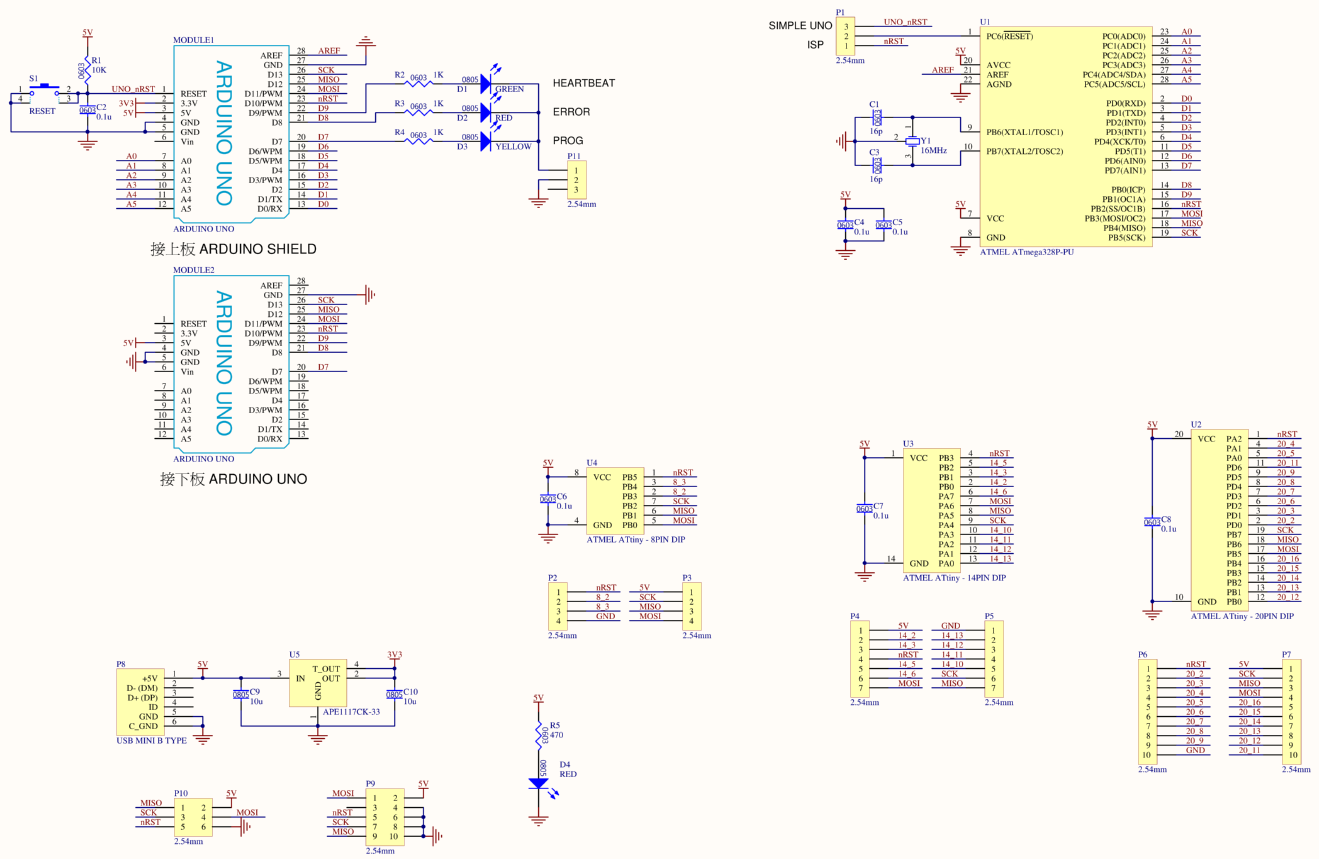Select capacitor C9 10u at regulator input
This screenshot has width=1319, height=859.
click(x=241, y=694)
